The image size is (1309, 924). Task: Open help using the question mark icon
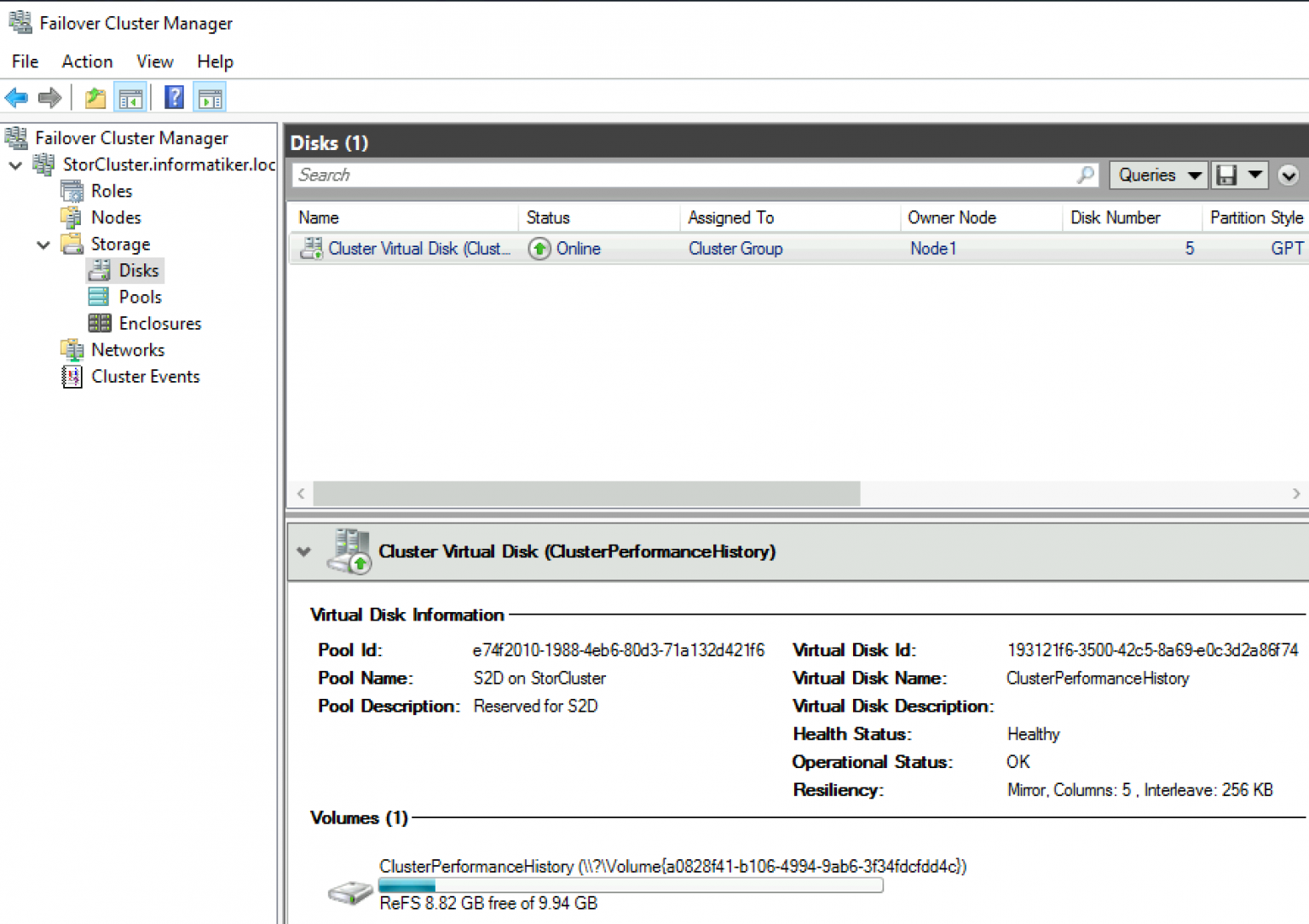[174, 96]
